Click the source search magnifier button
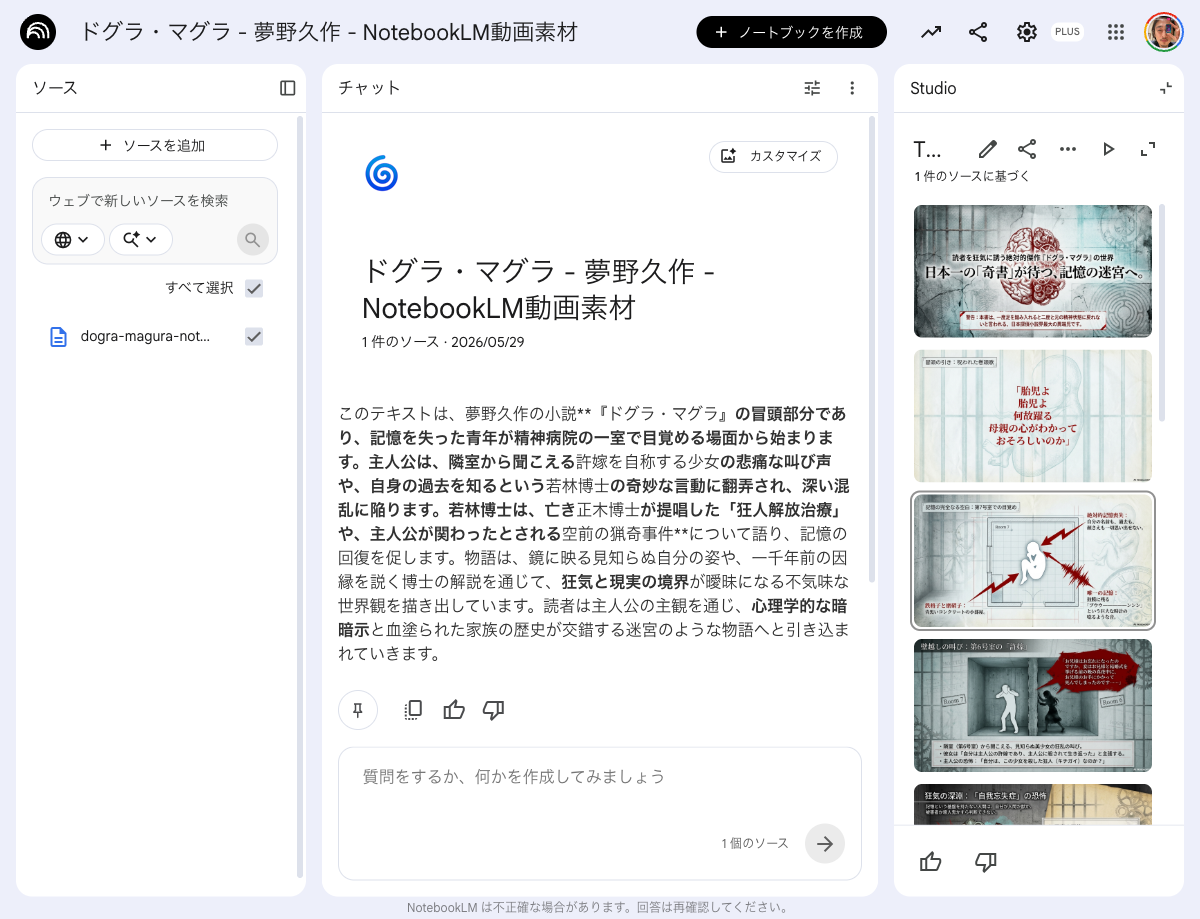This screenshot has width=1200, height=919. coord(253,239)
